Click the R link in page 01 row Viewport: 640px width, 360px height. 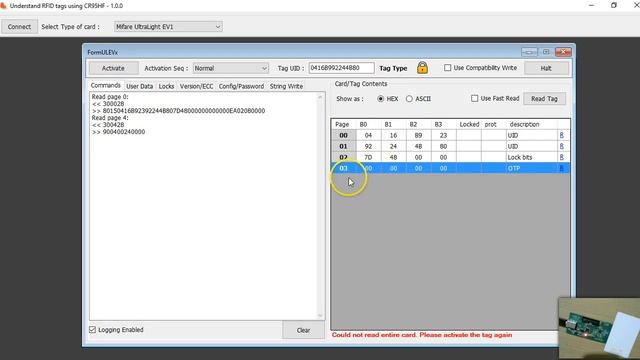point(562,146)
